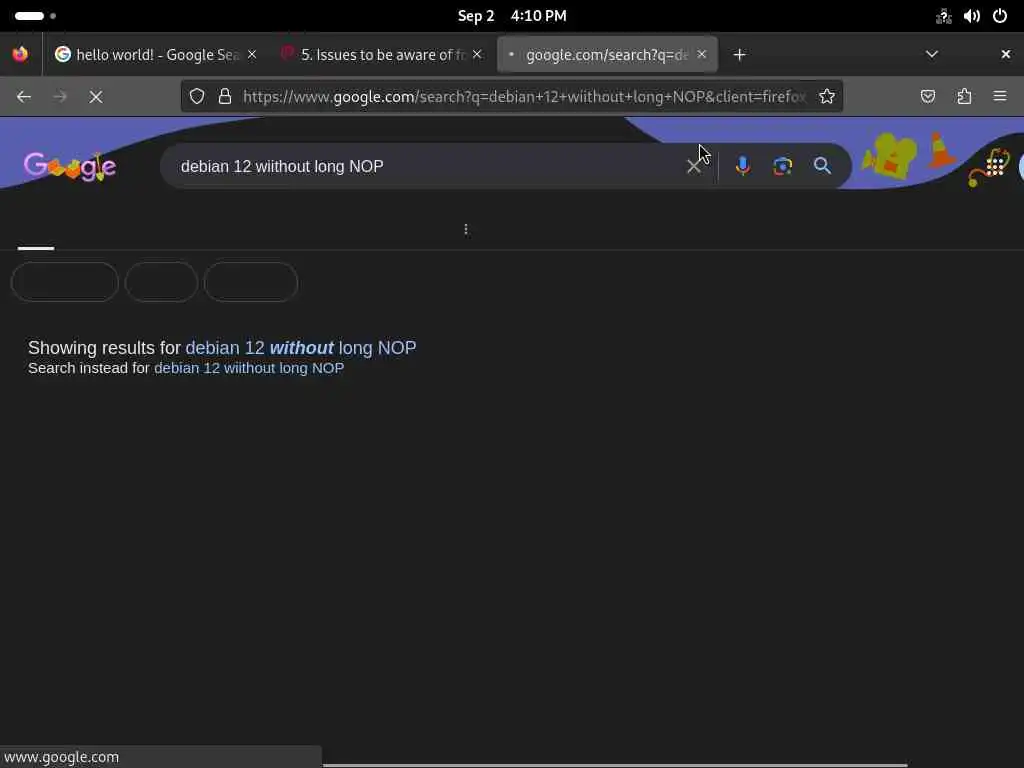Bookmark this page with the star
1024x768 pixels.
(x=827, y=97)
